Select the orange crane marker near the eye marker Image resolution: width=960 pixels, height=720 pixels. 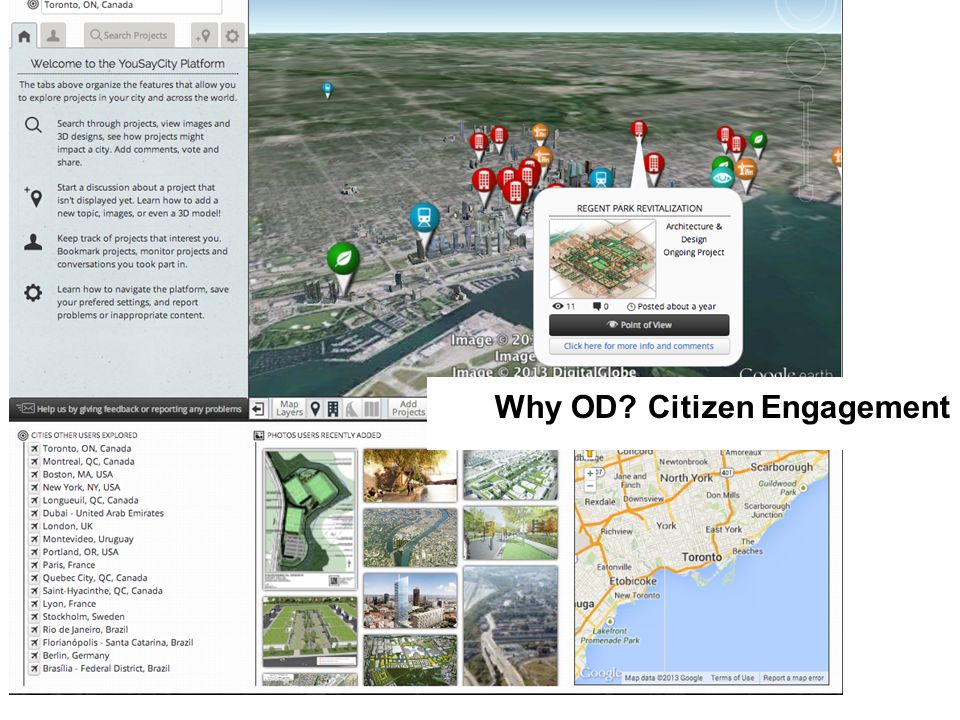click(746, 168)
